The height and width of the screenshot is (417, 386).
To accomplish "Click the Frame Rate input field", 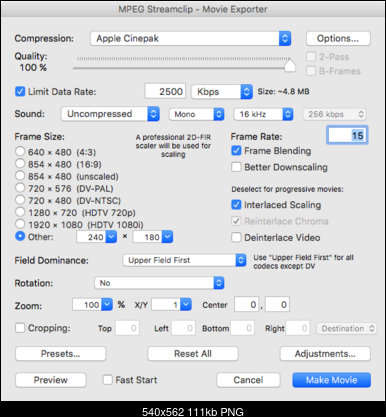I will (347, 135).
